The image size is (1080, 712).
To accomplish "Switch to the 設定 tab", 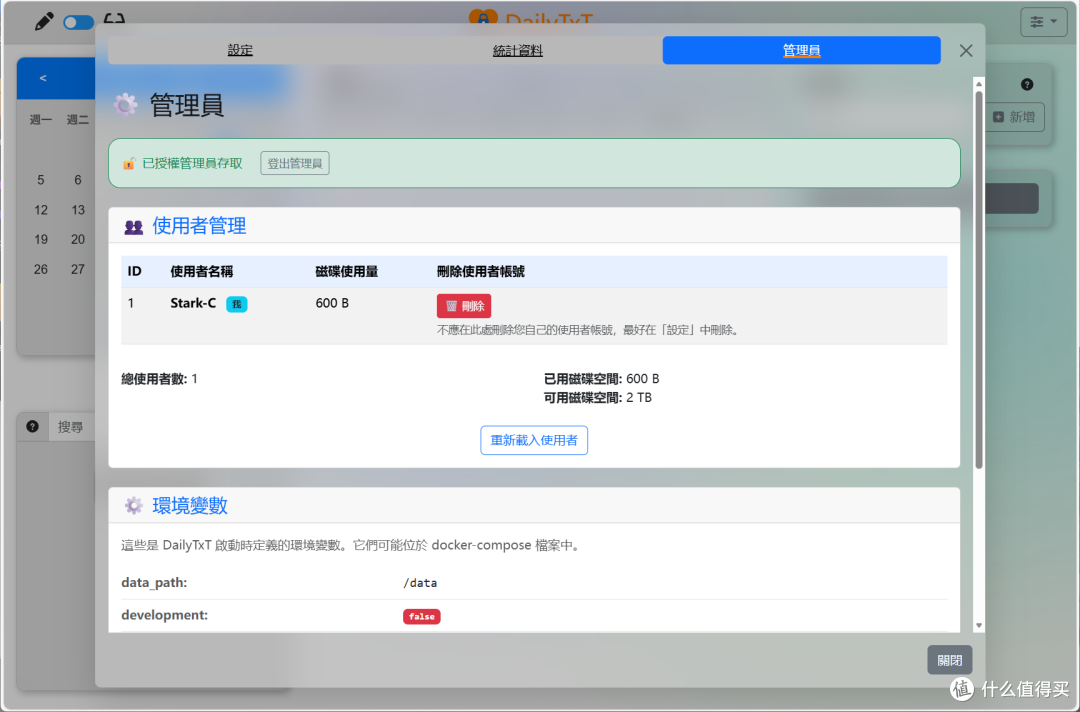I will coord(240,50).
